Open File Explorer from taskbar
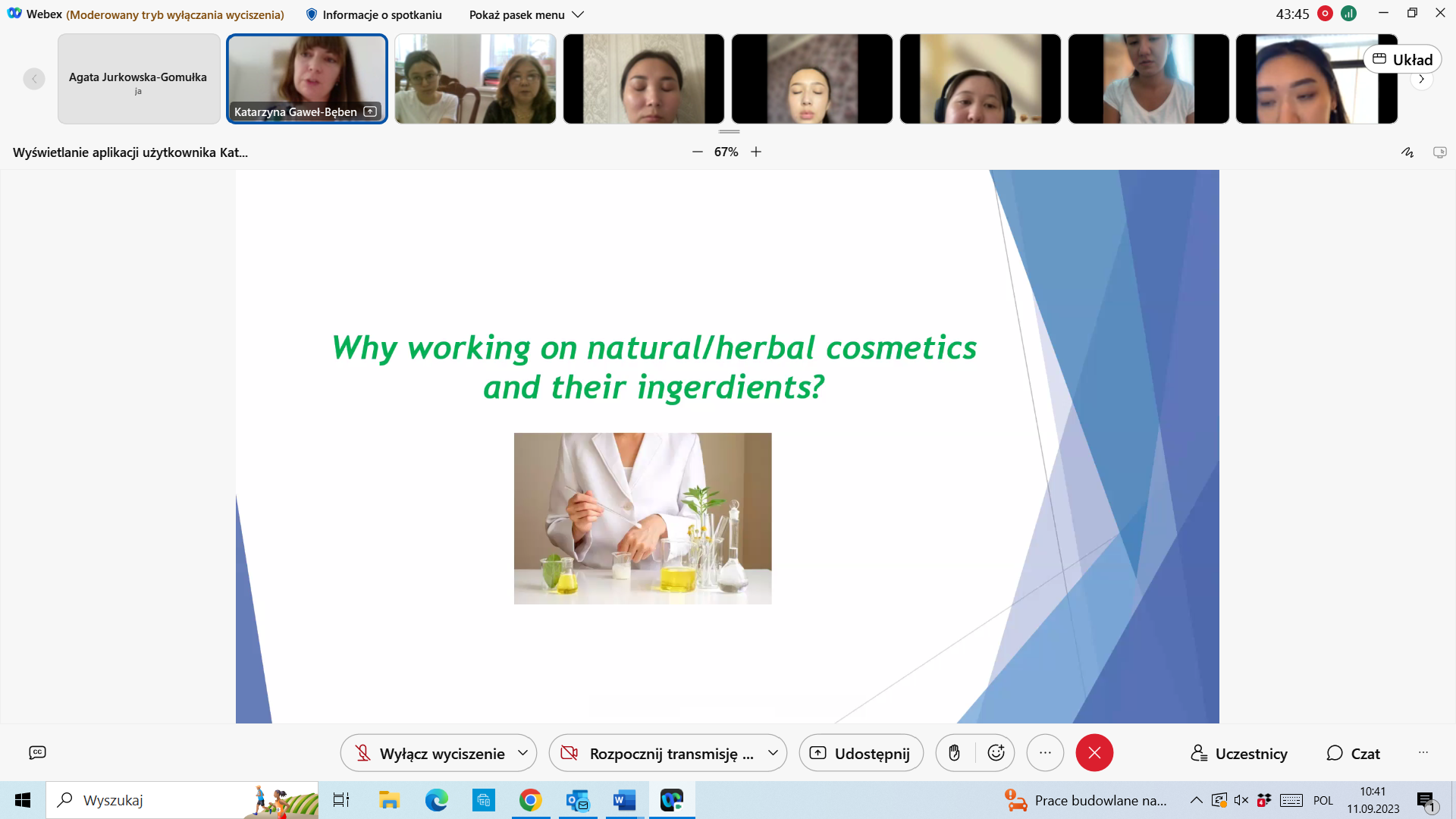Screen dimensions: 1456x819 (389, 800)
